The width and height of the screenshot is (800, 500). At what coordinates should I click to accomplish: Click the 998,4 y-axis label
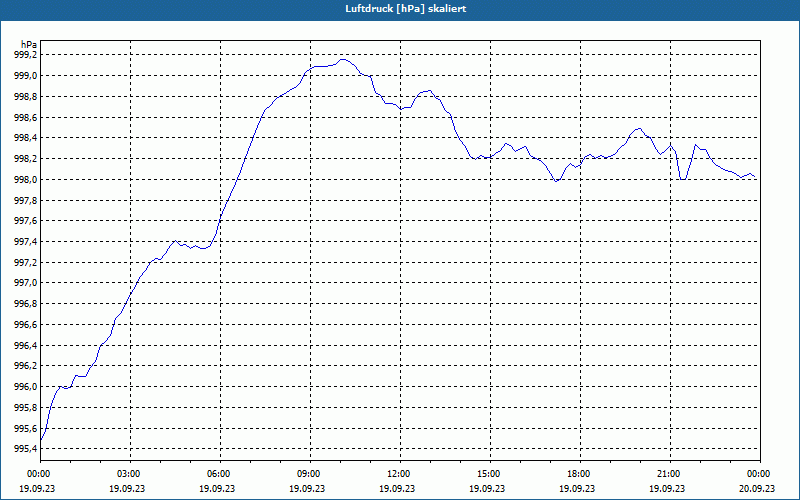coord(25,138)
